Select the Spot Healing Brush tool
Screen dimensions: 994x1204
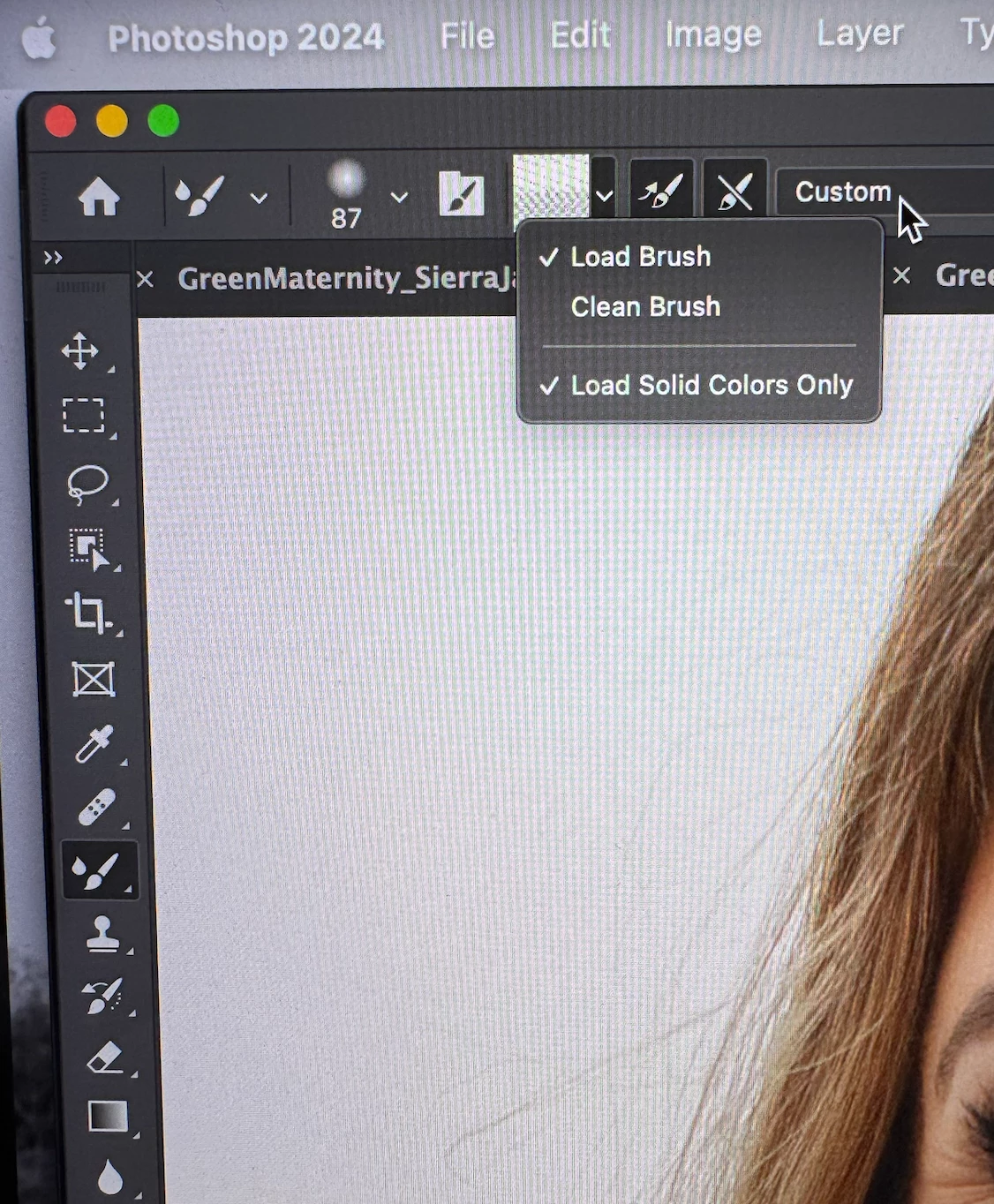[96, 807]
